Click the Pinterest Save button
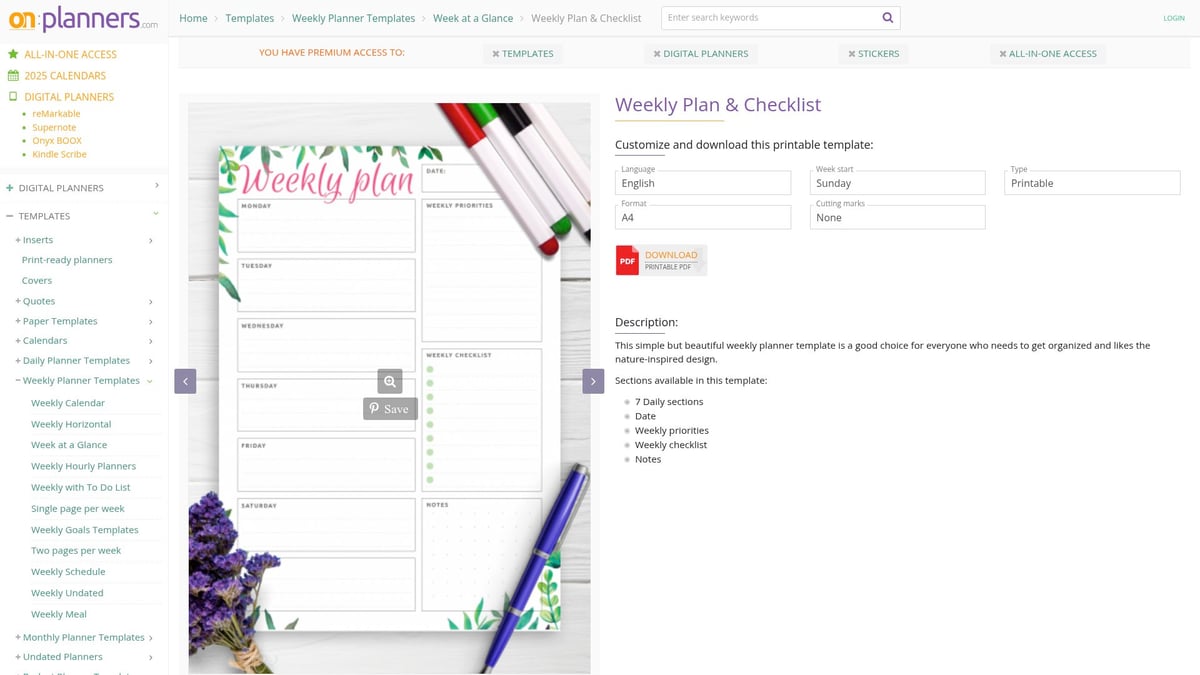This screenshot has width=1200, height=675. coord(389,409)
